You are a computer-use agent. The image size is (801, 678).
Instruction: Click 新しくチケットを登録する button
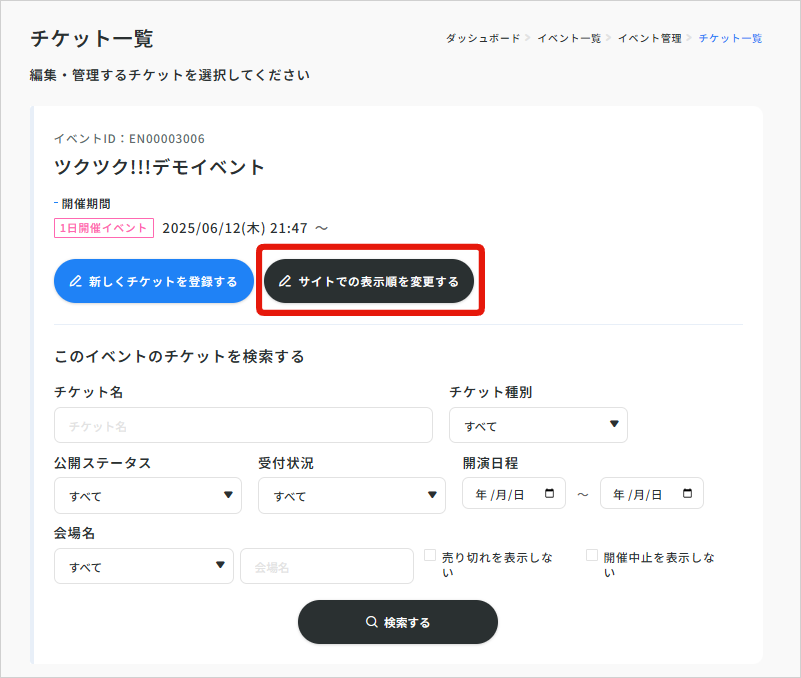(153, 282)
